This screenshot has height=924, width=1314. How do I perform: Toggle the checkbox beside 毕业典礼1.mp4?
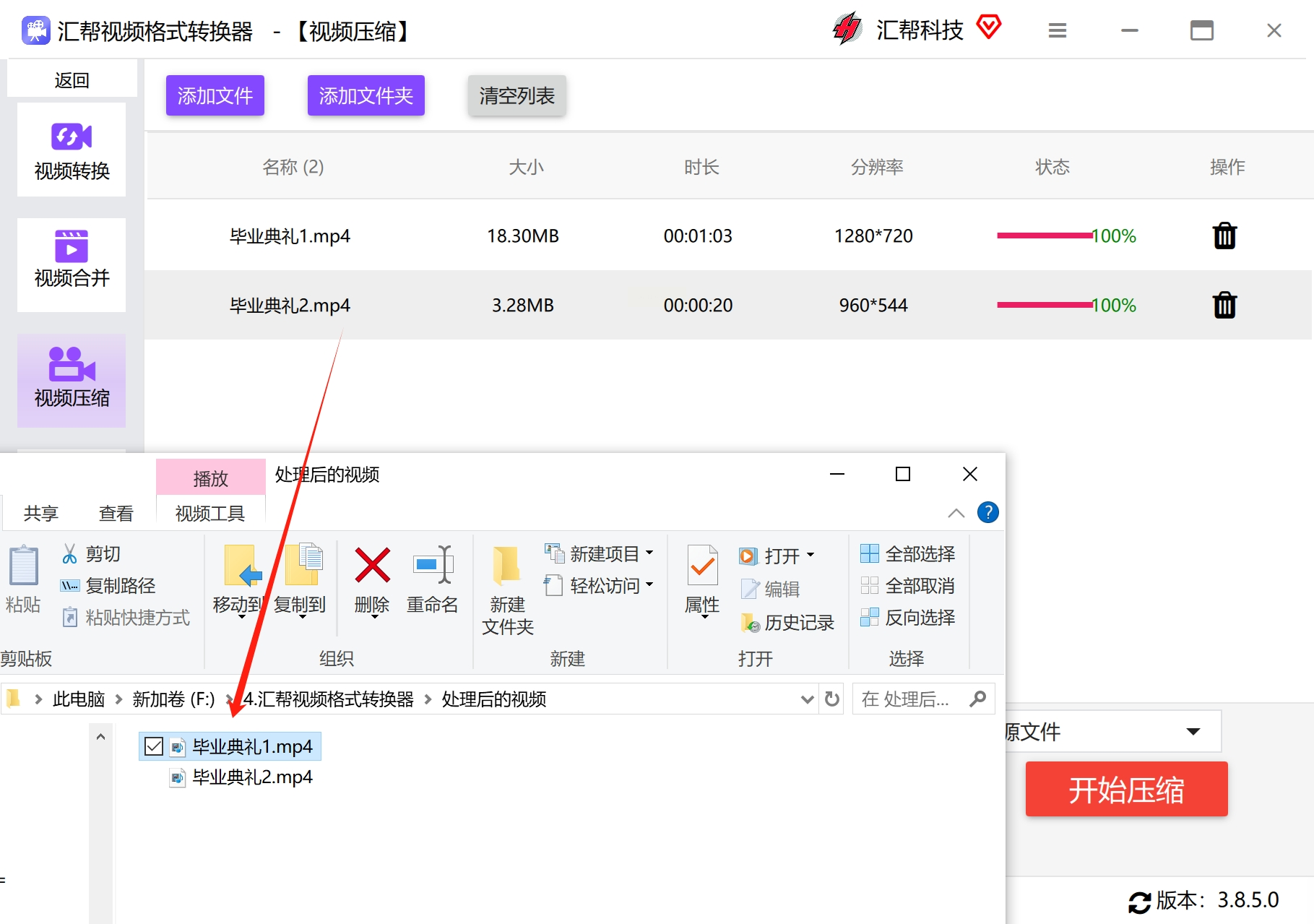(x=154, y=746)
